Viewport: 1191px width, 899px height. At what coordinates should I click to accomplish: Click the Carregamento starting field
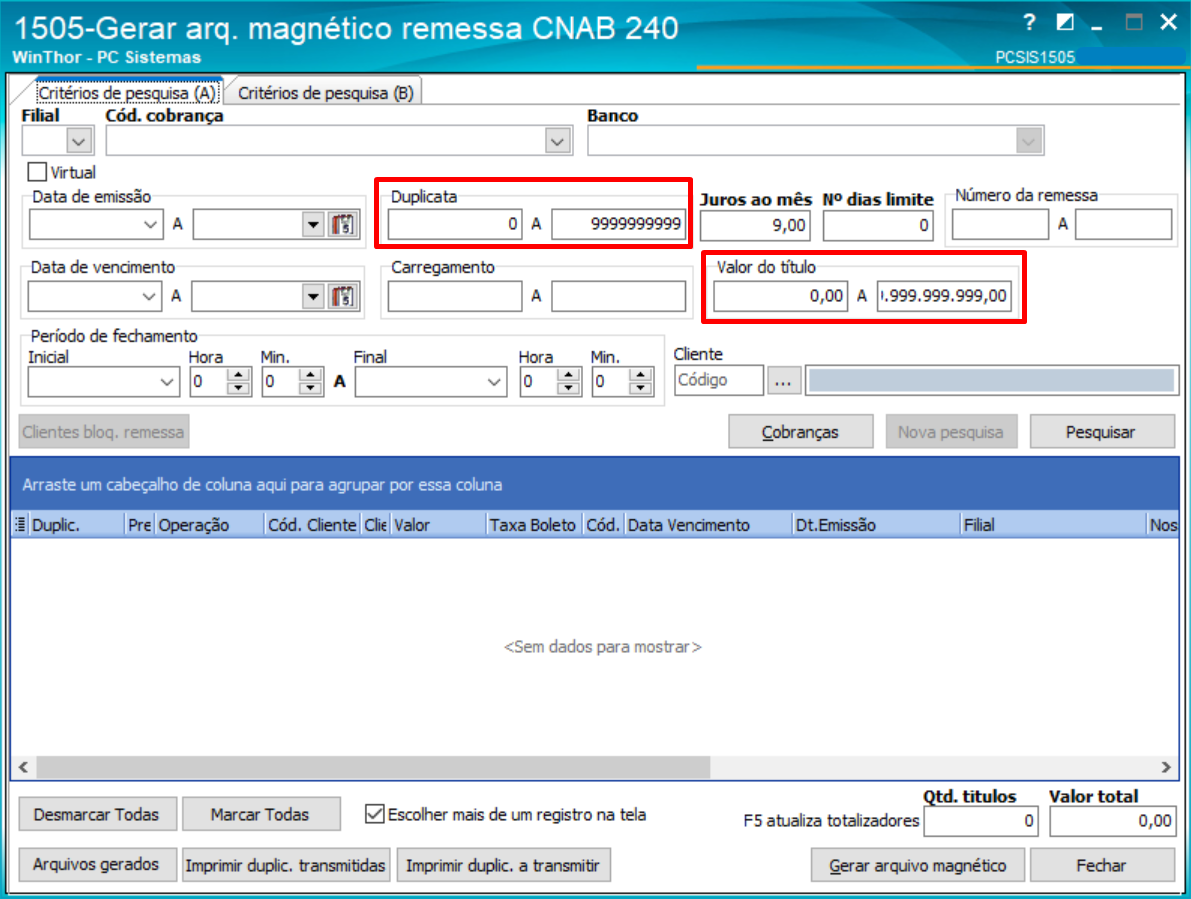pyautogui.click(x=455, y=296)
